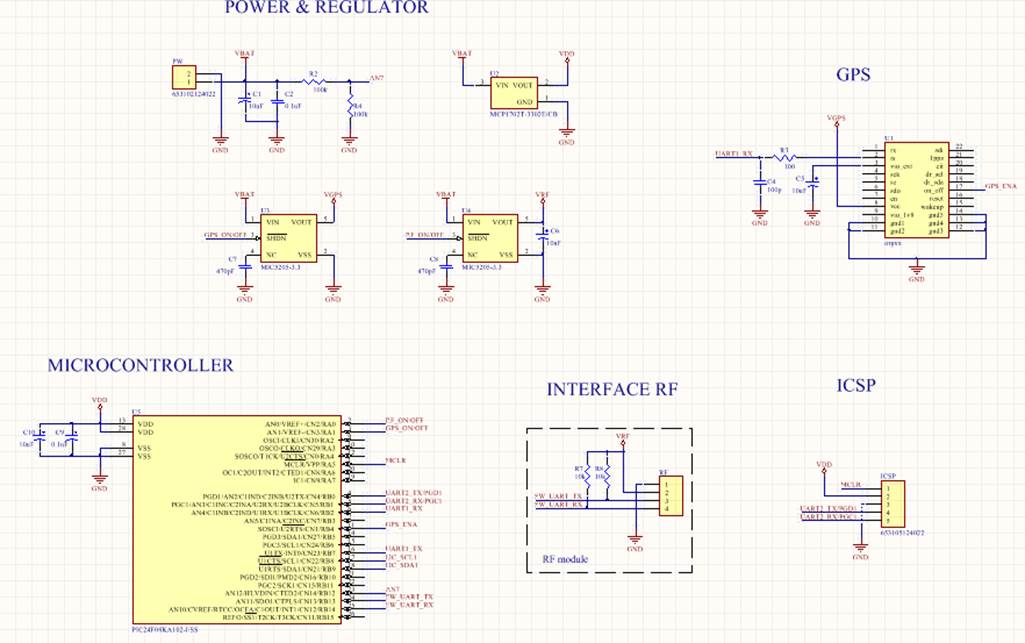The height and width of the screenshot is (643, 1025).
Task: Click the VGPS power port in GPS section
Action: point(837,120)
